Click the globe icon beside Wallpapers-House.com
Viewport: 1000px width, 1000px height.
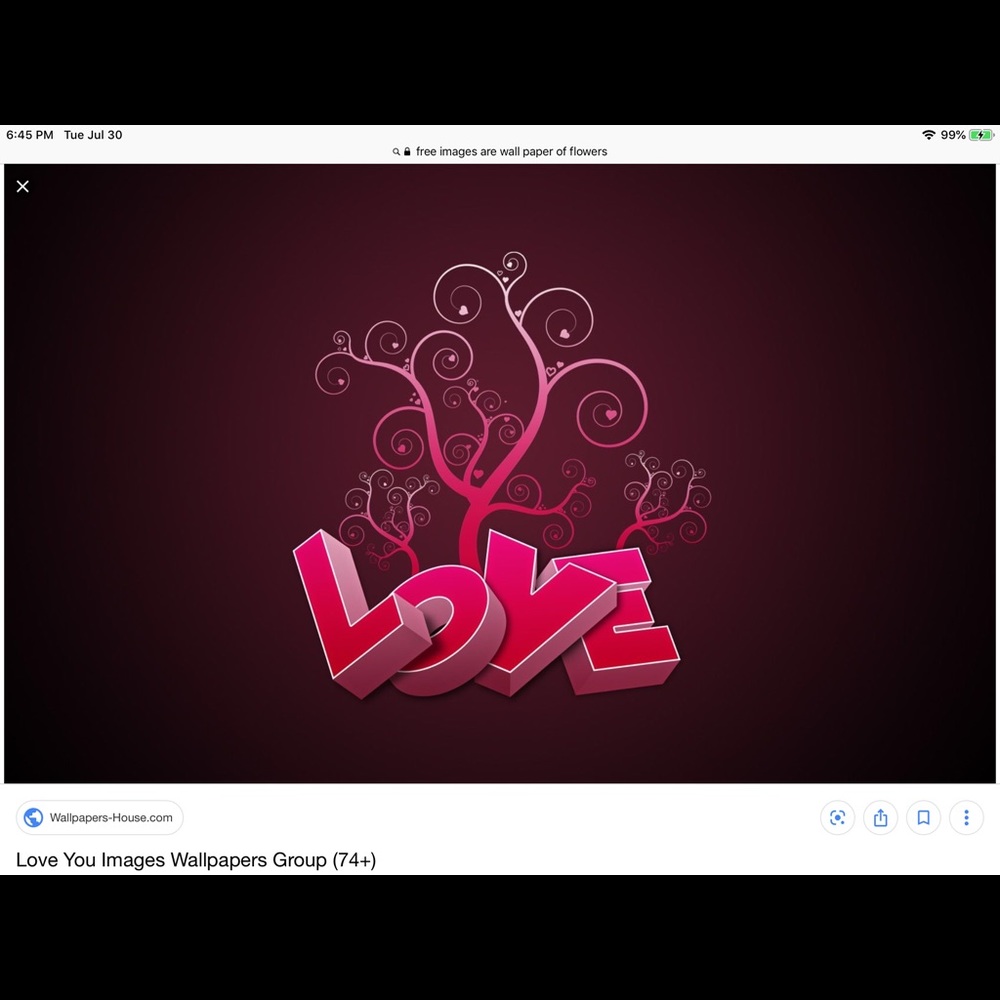point(34,818)
